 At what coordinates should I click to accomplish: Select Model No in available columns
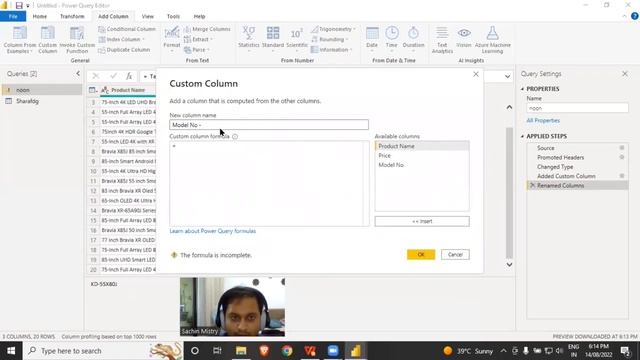[x=422, y=165]
